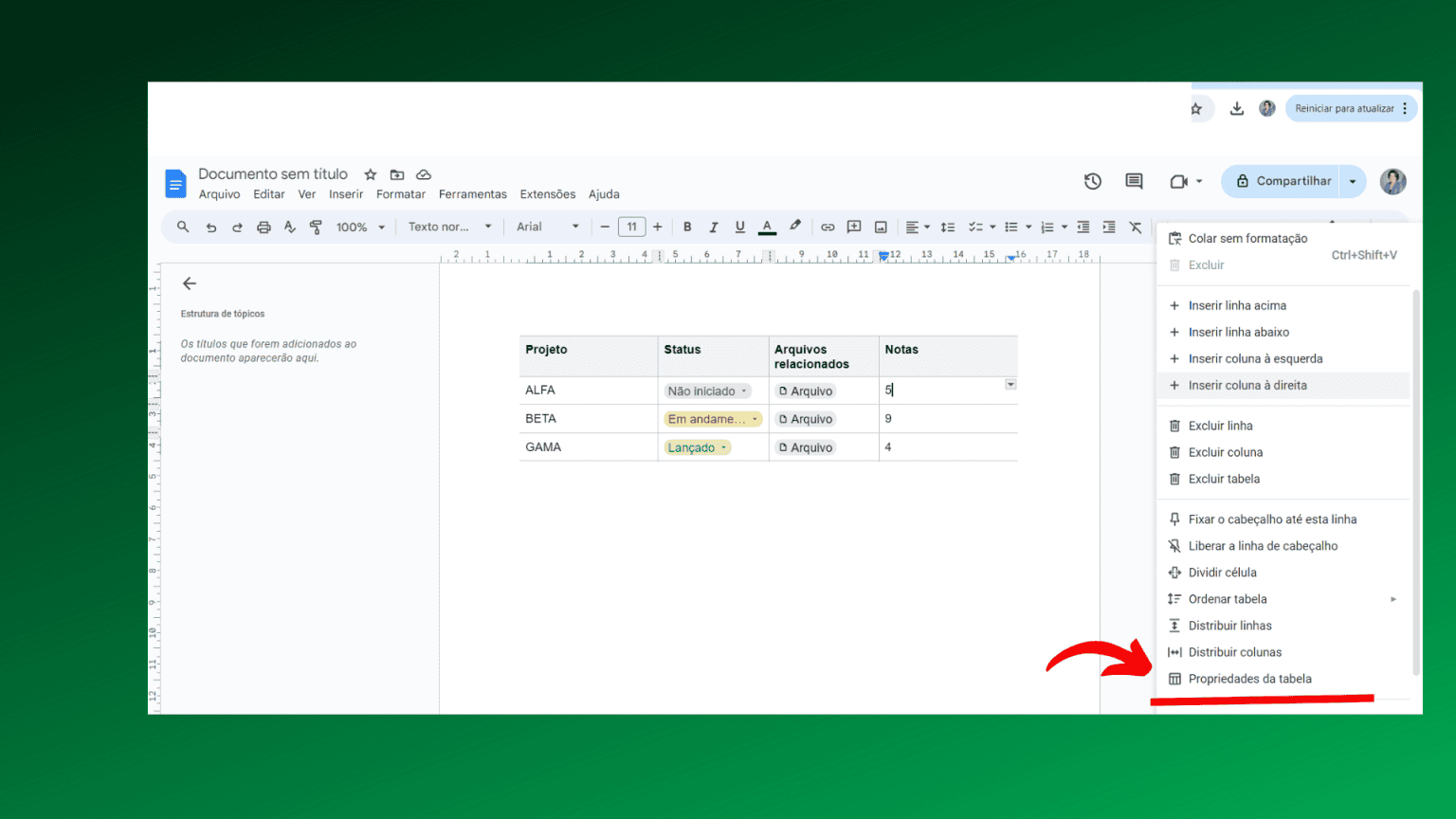The image size is (1456, 819).
Task: Select 'Propriedades da tabela' in the context menu
Action: pyautogui.click(x=1249, y=679)
